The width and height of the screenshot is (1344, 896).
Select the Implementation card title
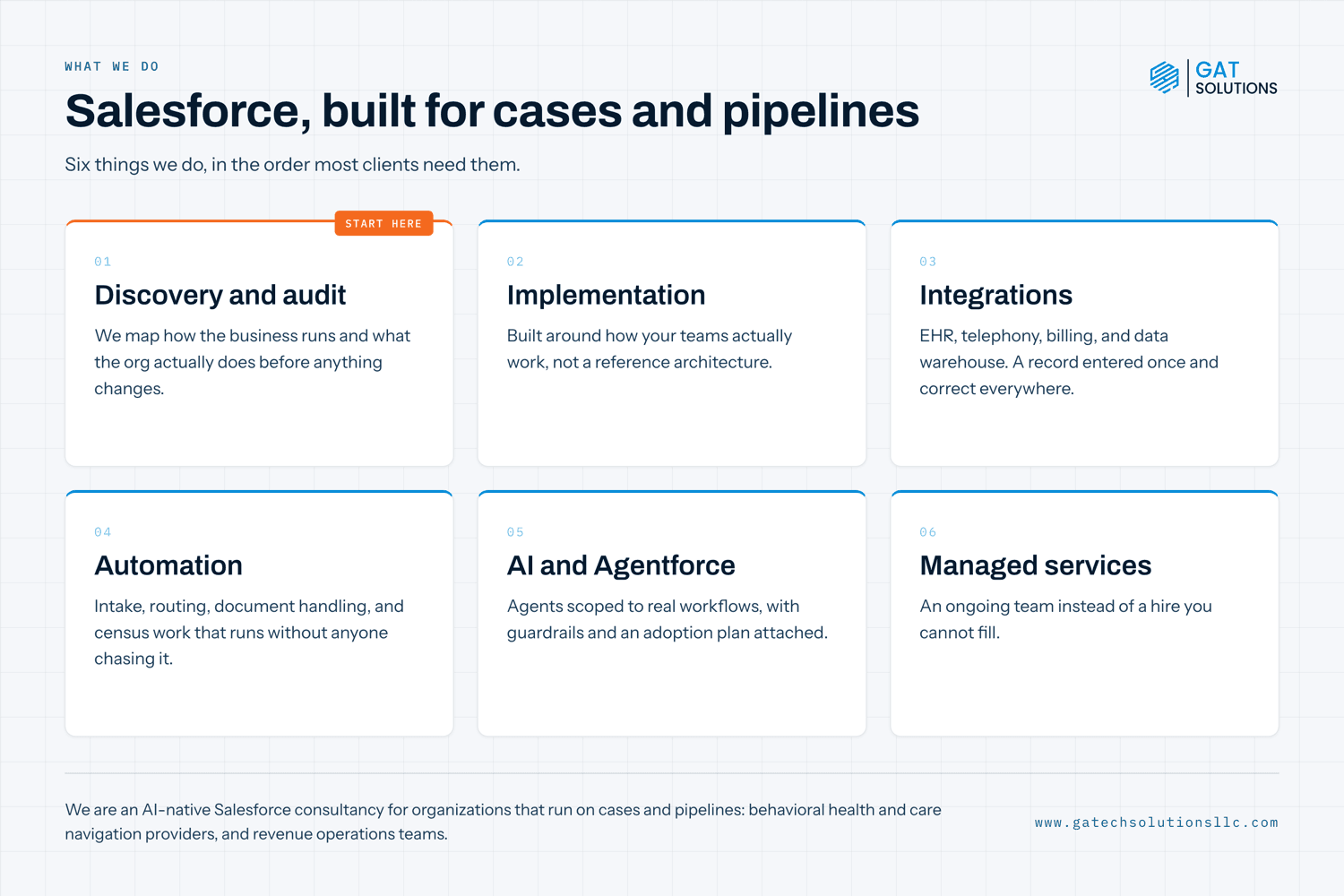point(606,295)
